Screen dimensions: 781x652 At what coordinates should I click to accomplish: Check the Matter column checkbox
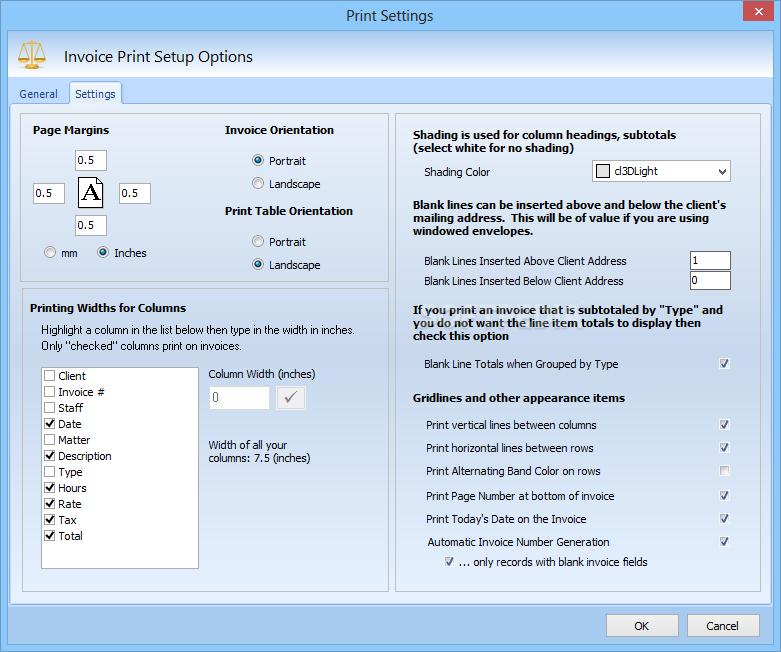click(x=50, y=439)
